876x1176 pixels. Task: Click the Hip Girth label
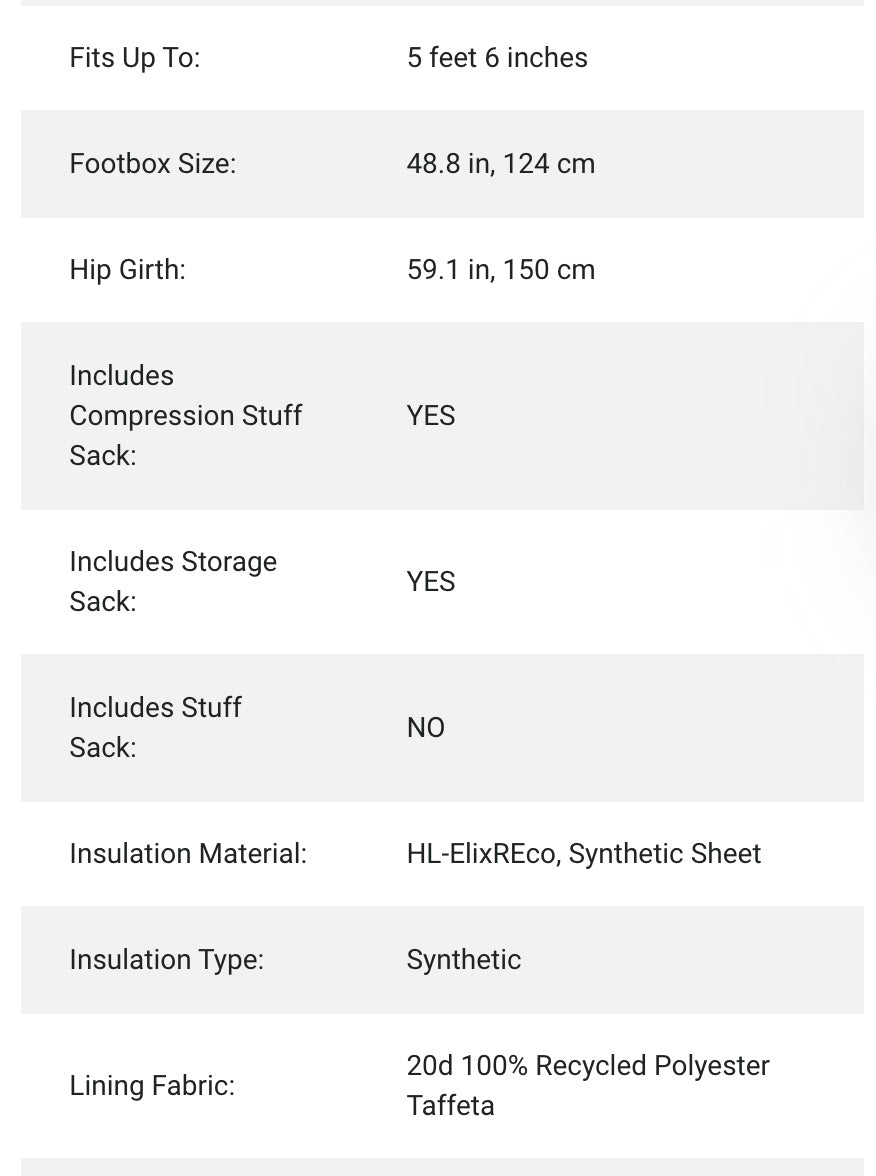pyautogui.click(x=127, y=270)
